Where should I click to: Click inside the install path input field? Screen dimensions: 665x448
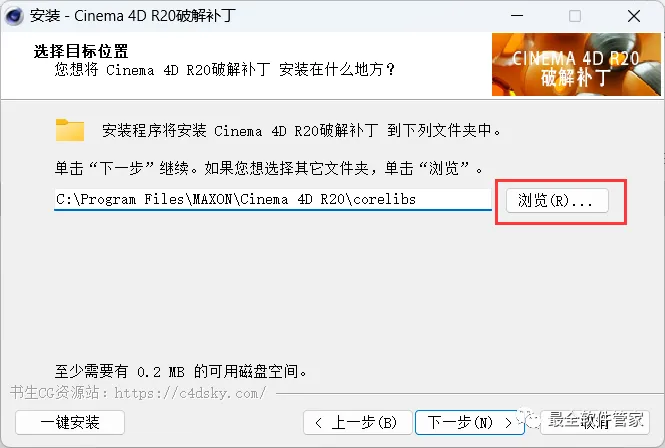273,199
